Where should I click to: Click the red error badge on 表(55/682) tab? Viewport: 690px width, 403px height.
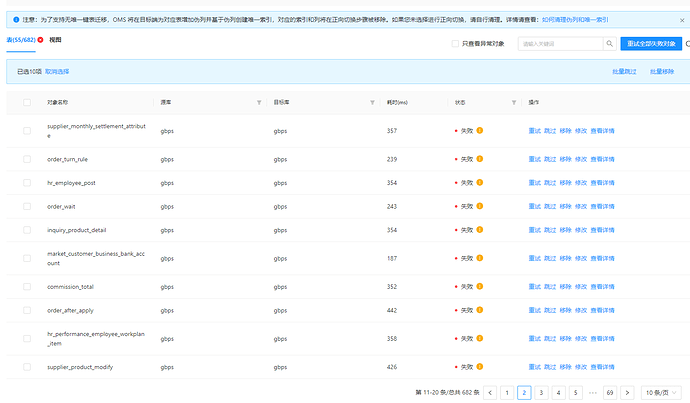coord(40,40)
